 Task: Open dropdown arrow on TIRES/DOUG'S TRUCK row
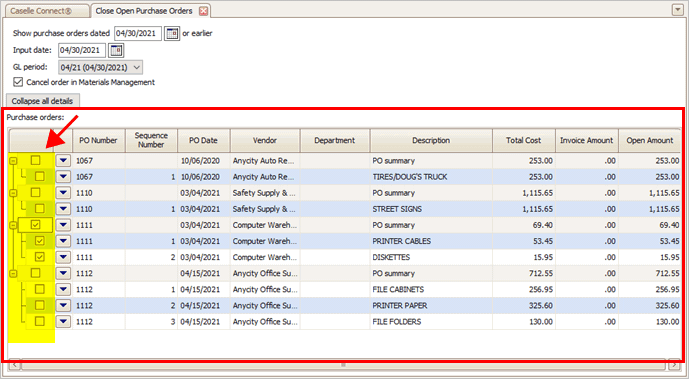point(63,177)
